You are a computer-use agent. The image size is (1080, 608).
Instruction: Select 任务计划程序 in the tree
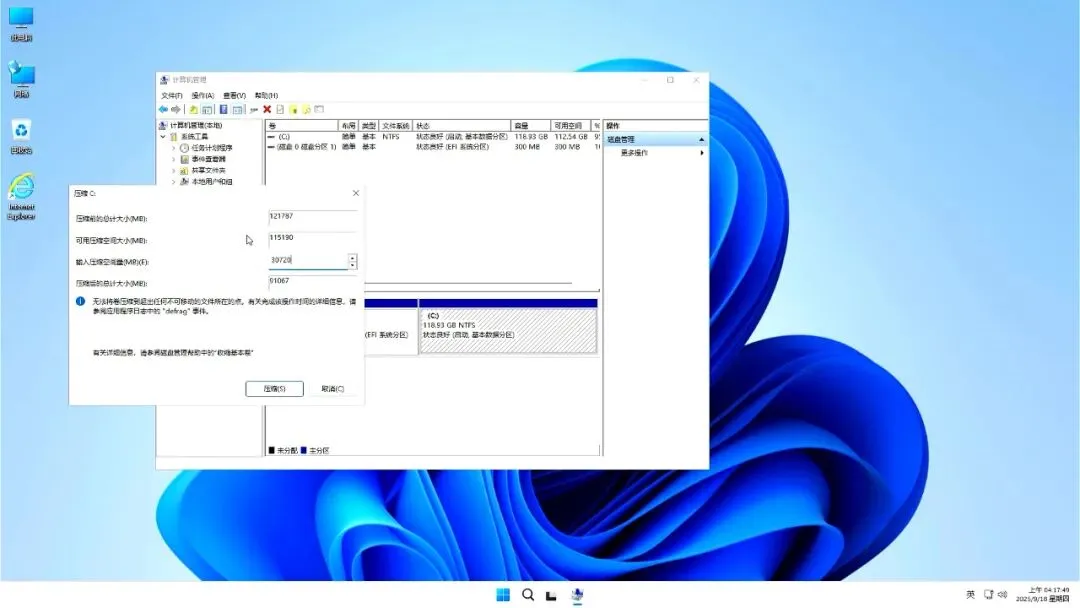pos(211,148)
